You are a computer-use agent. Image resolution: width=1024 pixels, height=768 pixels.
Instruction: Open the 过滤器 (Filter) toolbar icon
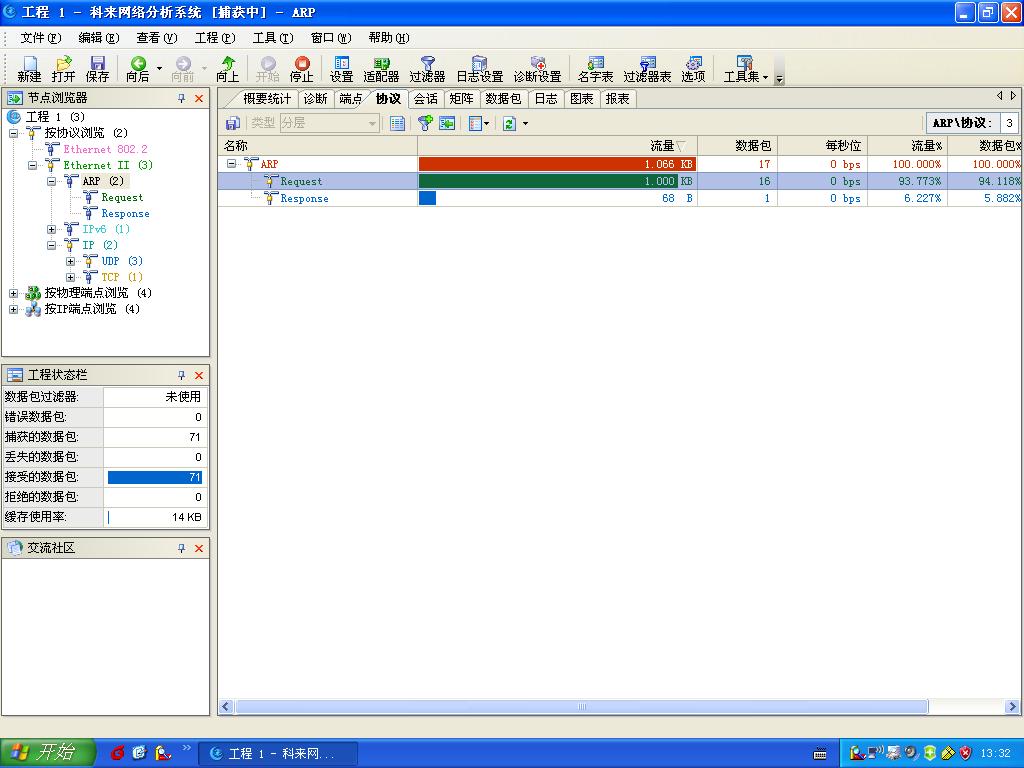427,68
